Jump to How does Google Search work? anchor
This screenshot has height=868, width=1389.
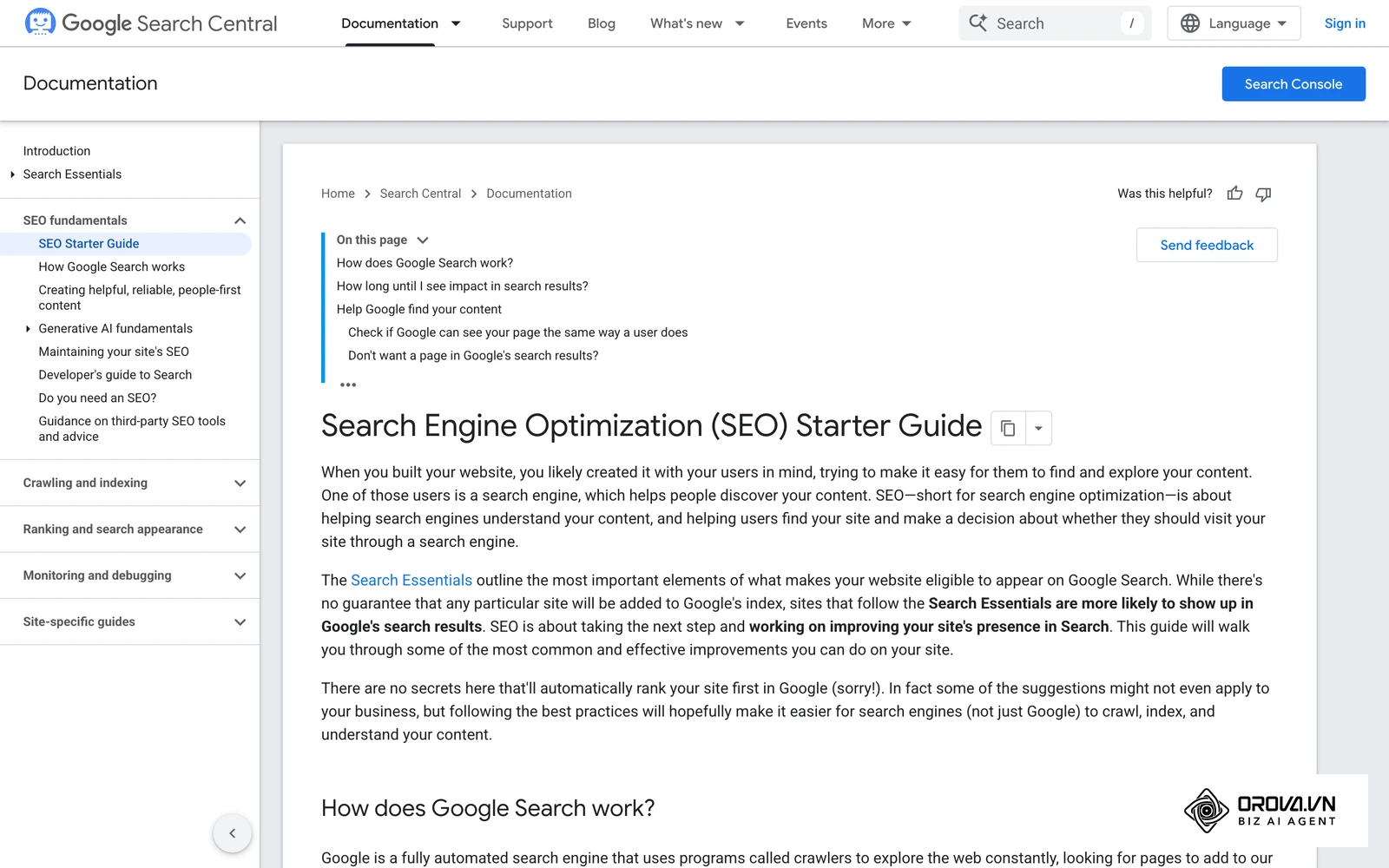coord(425,263)
